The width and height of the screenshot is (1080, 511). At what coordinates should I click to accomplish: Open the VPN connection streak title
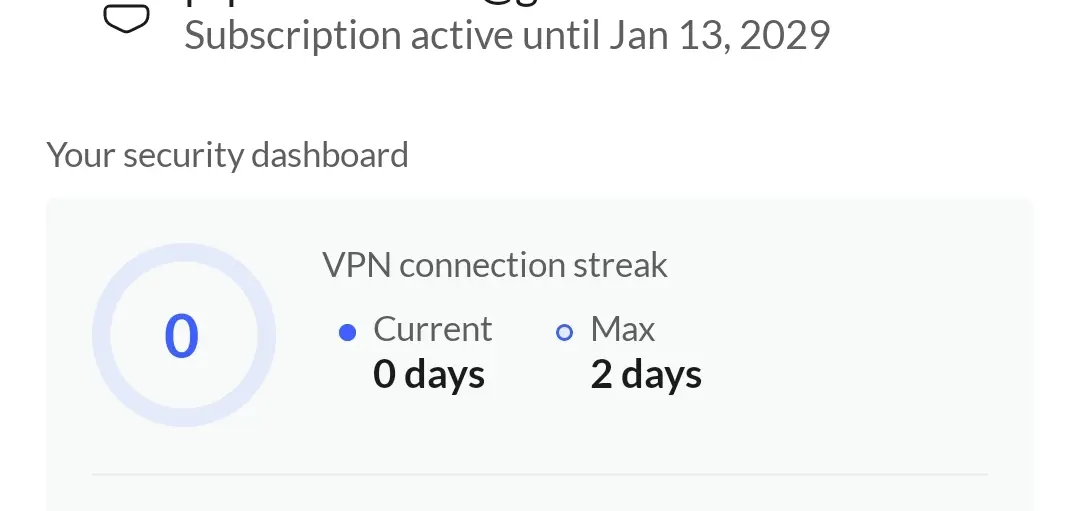click(495, 265)
